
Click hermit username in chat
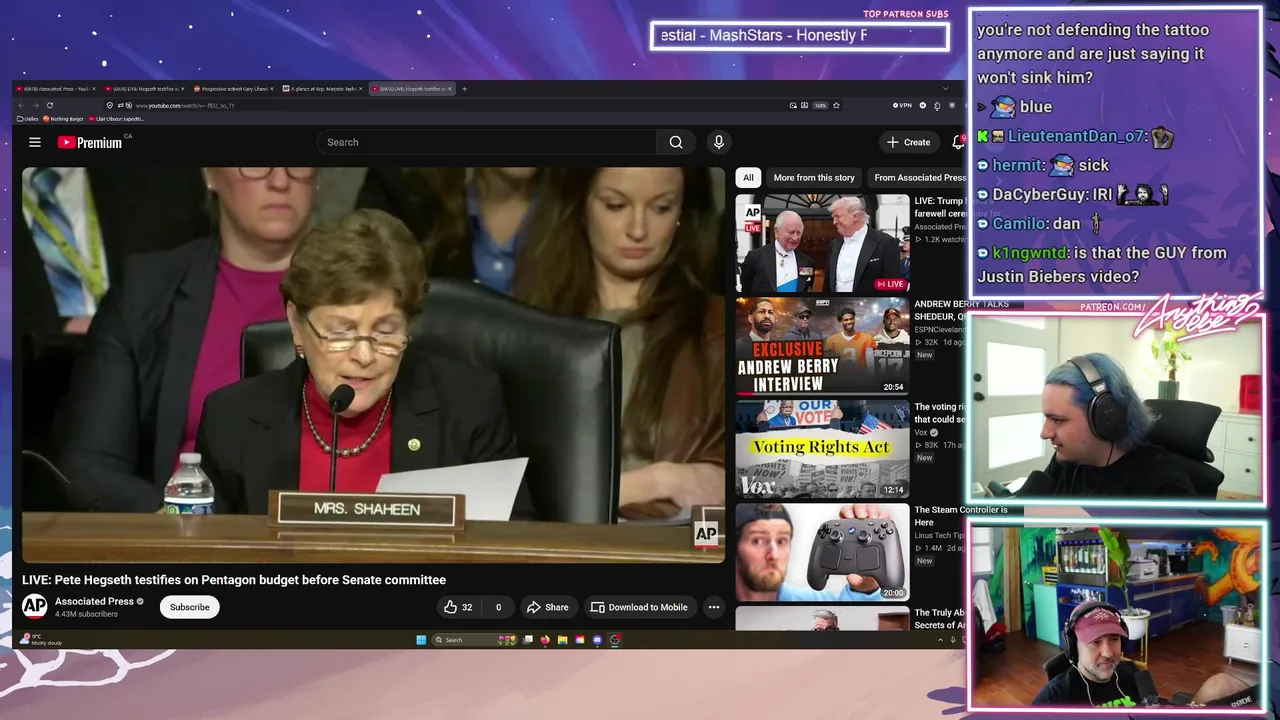point(1018,165)
